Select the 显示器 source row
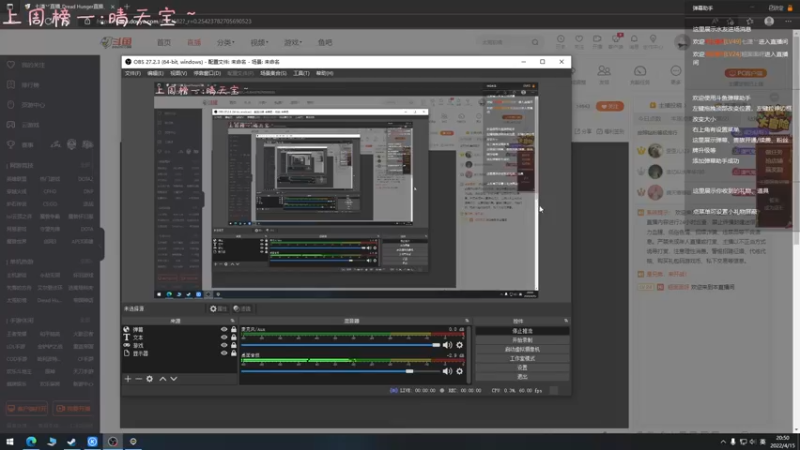The width and height of the screenshot is (800, 450). [180, 353]
